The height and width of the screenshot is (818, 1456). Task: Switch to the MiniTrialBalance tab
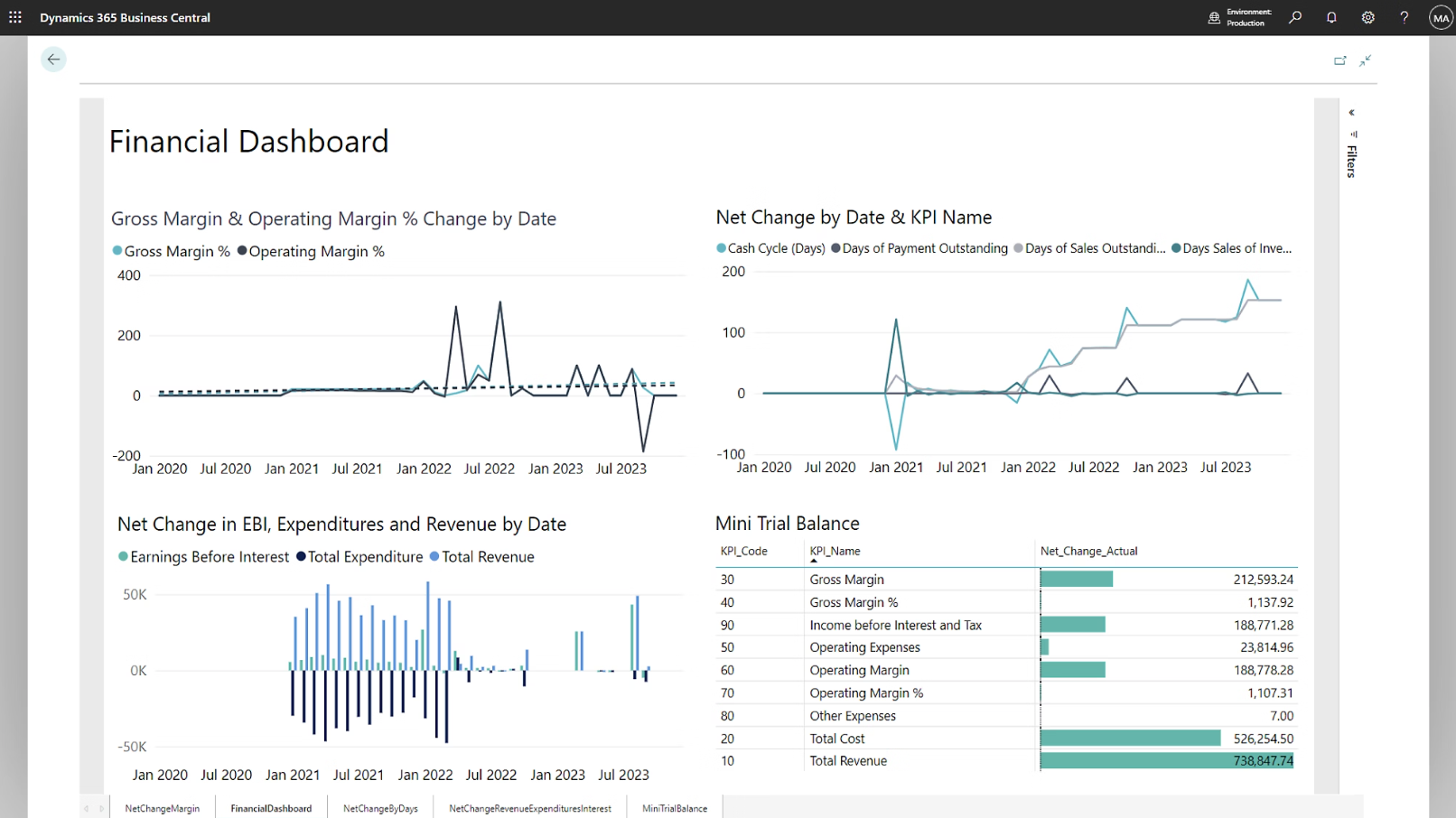[x=673, y=807]
